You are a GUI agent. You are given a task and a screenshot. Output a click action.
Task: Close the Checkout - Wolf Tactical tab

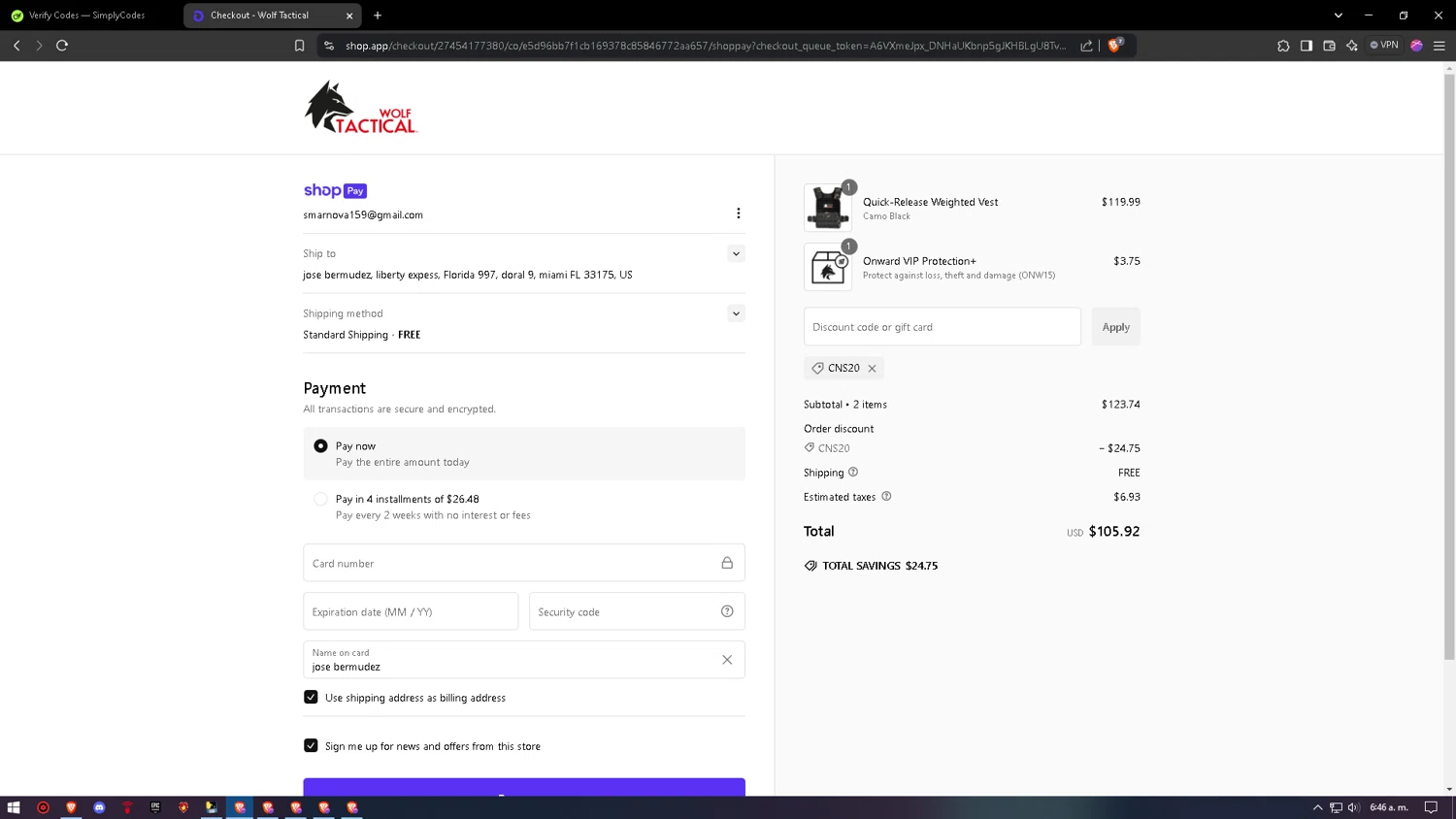tap(349, 16)
